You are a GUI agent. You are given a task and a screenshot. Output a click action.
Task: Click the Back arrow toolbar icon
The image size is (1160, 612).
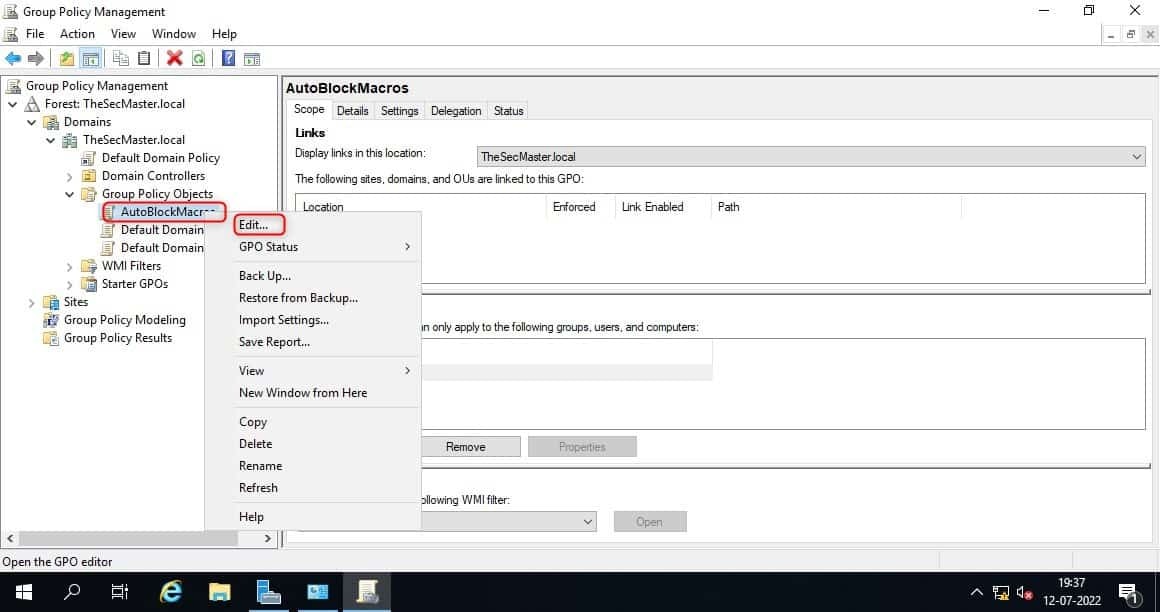pyautogui.click(x=13, y=58)
